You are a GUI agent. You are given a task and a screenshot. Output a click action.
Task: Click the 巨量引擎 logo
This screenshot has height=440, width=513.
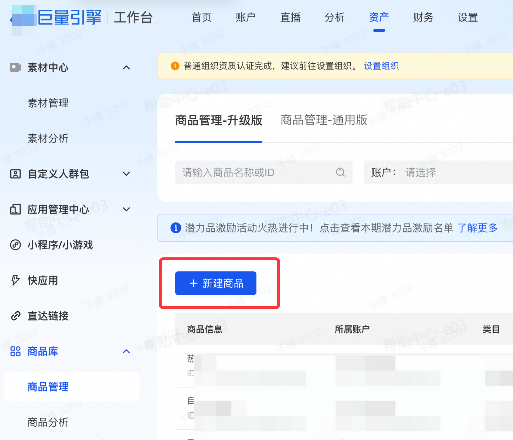[56, 17]
